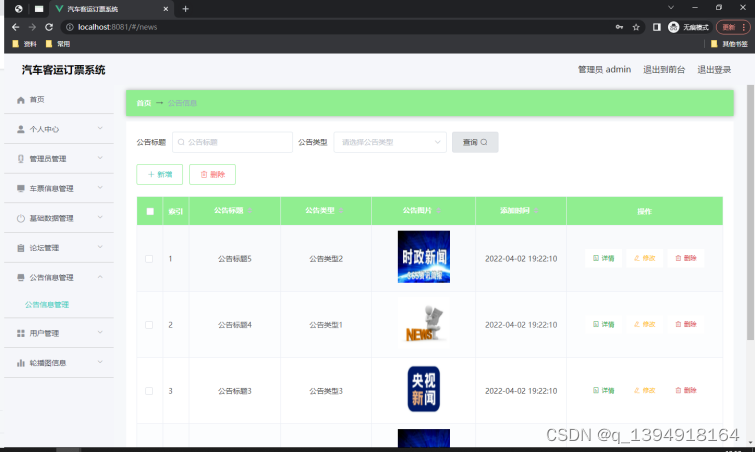Click the 时政新闻 thumbnail in row 1

coord(424,257)
